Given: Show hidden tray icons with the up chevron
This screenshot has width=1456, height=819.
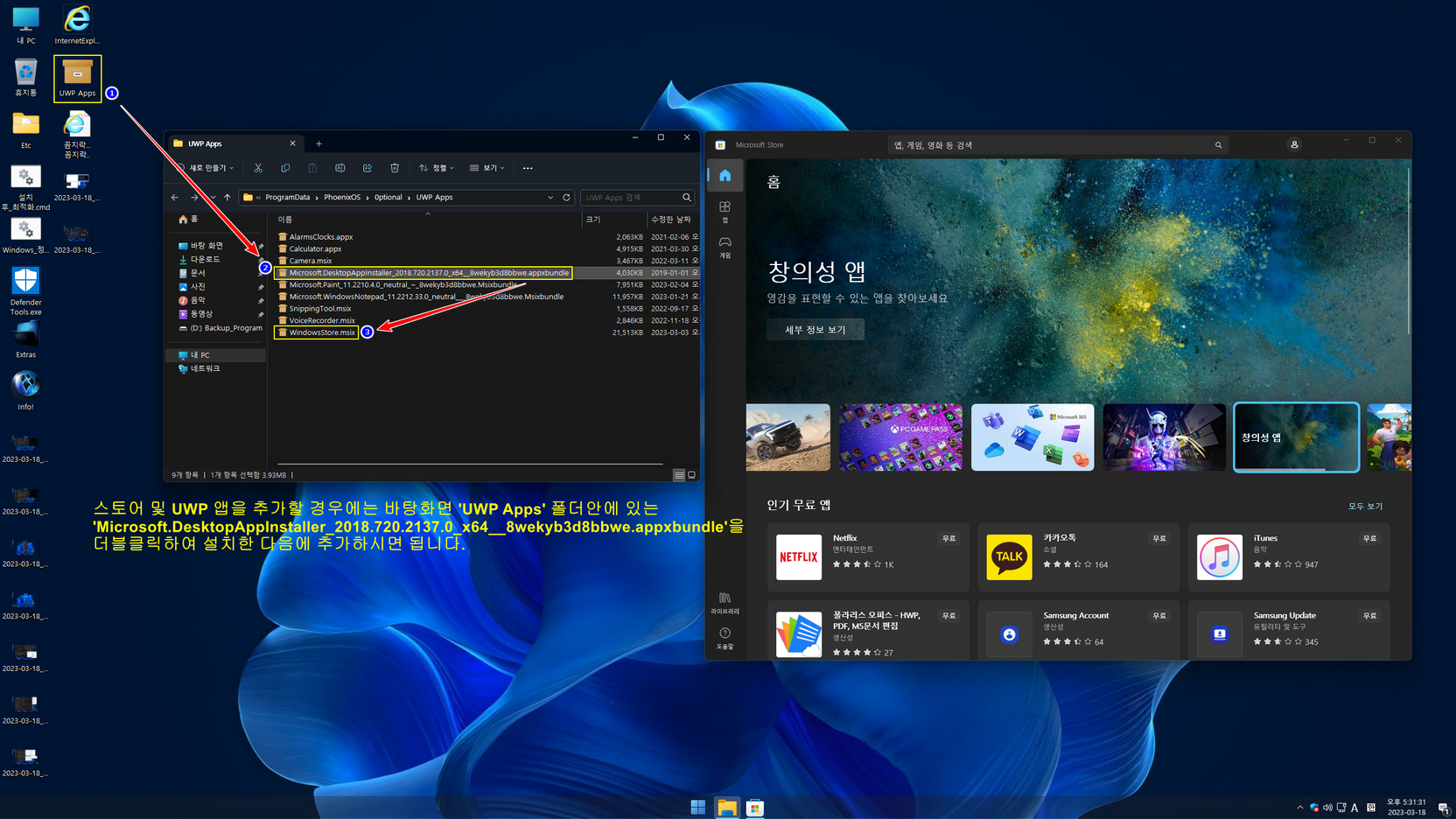Looking at the screenshot, I should point(1299,808).
